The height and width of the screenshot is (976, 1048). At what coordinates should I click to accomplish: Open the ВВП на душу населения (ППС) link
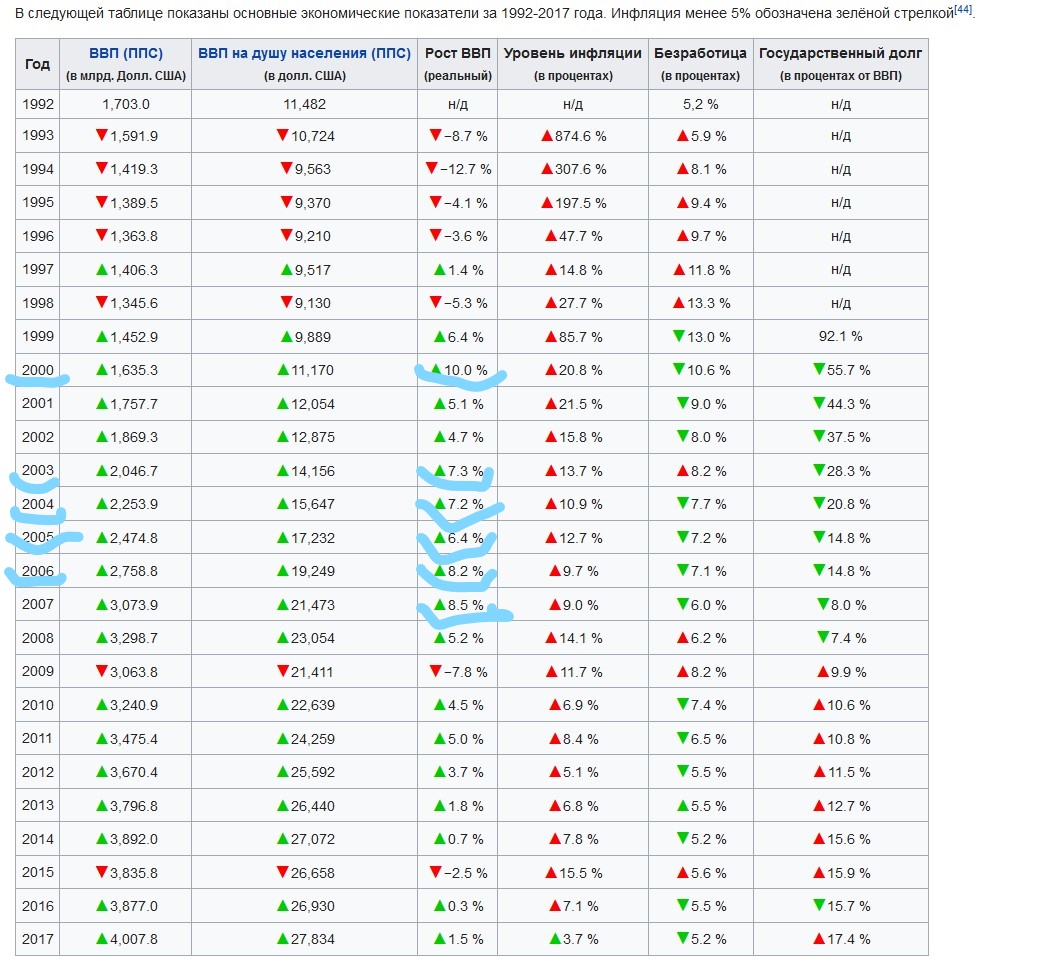pyautogui.click(x=304, y=54)
